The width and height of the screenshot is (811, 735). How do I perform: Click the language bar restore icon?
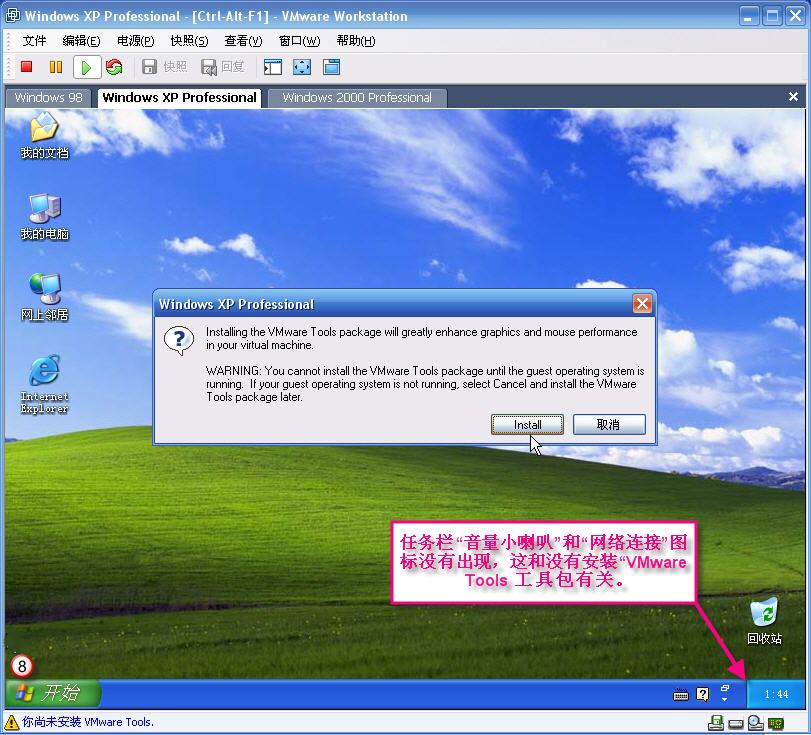click(x=725, y=688)
